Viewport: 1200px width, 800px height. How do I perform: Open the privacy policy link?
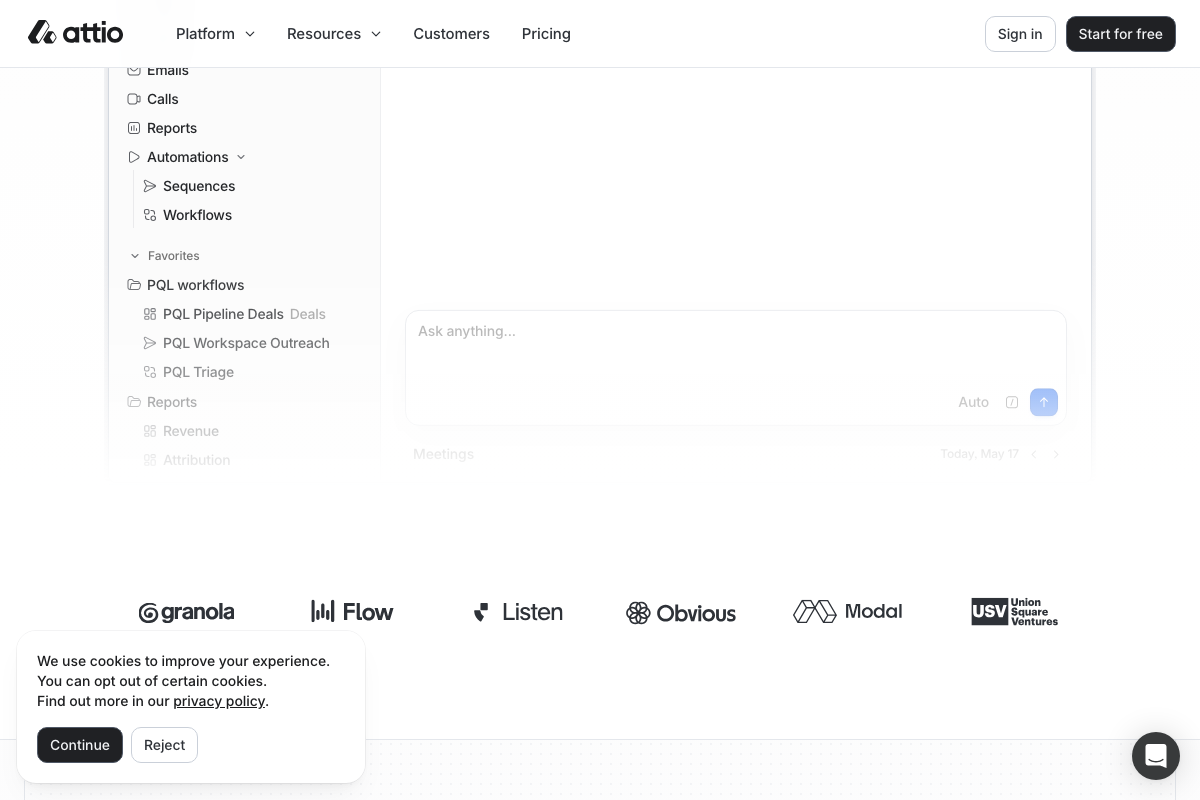[219, 701]
